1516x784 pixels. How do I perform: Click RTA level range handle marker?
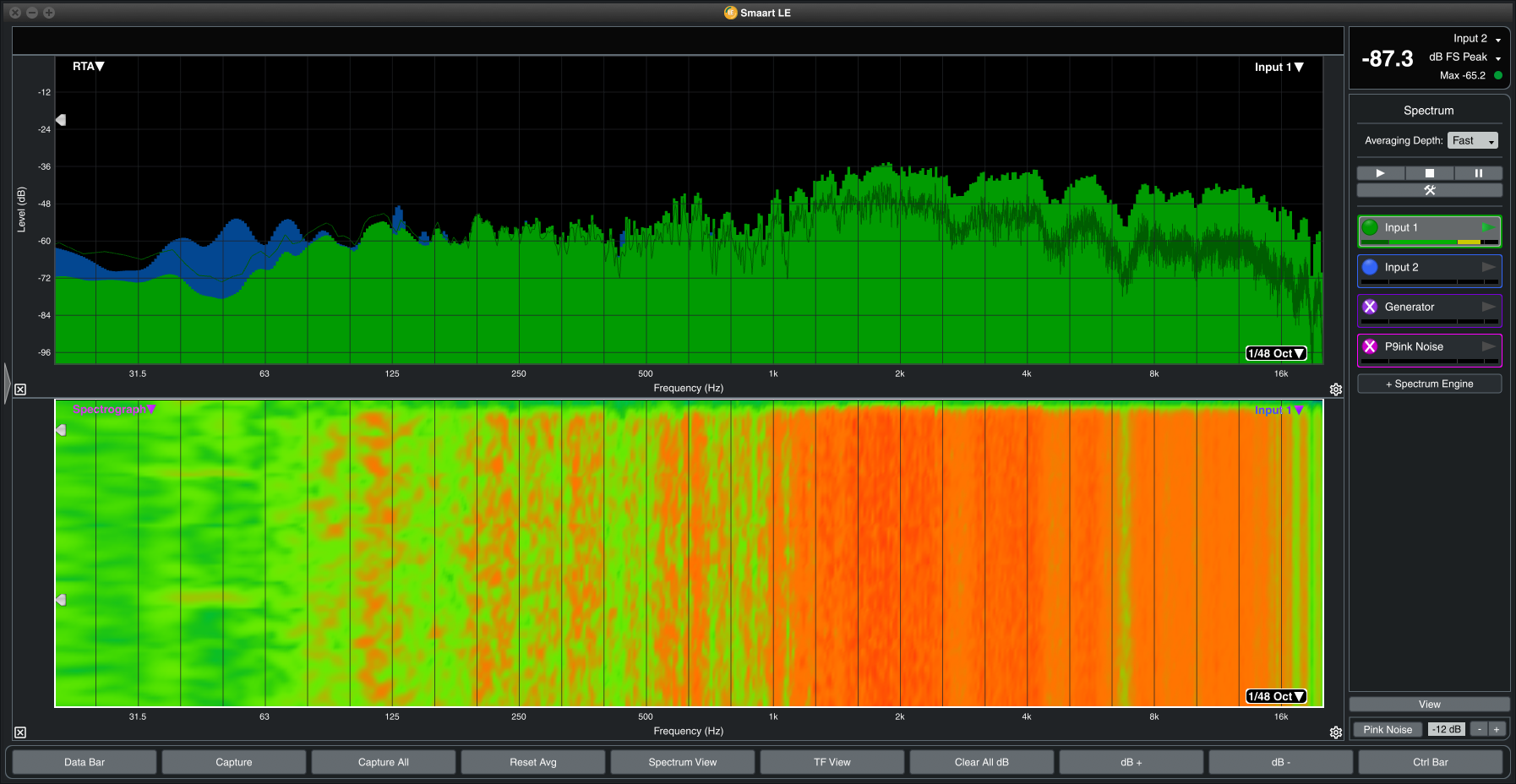coord(61,120)
